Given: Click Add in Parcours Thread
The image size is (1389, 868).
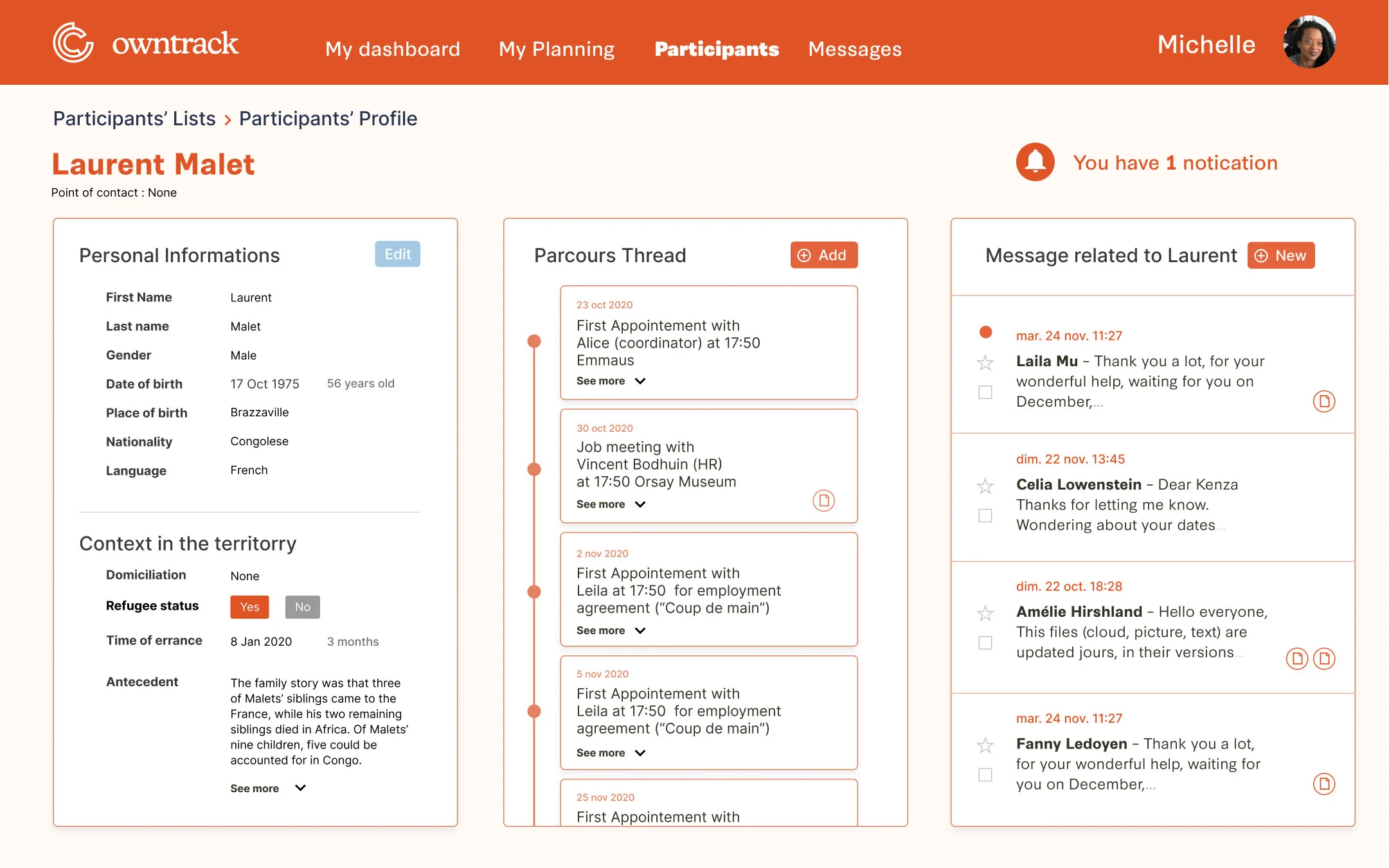Looking at the screenshot, I should 823,255.
